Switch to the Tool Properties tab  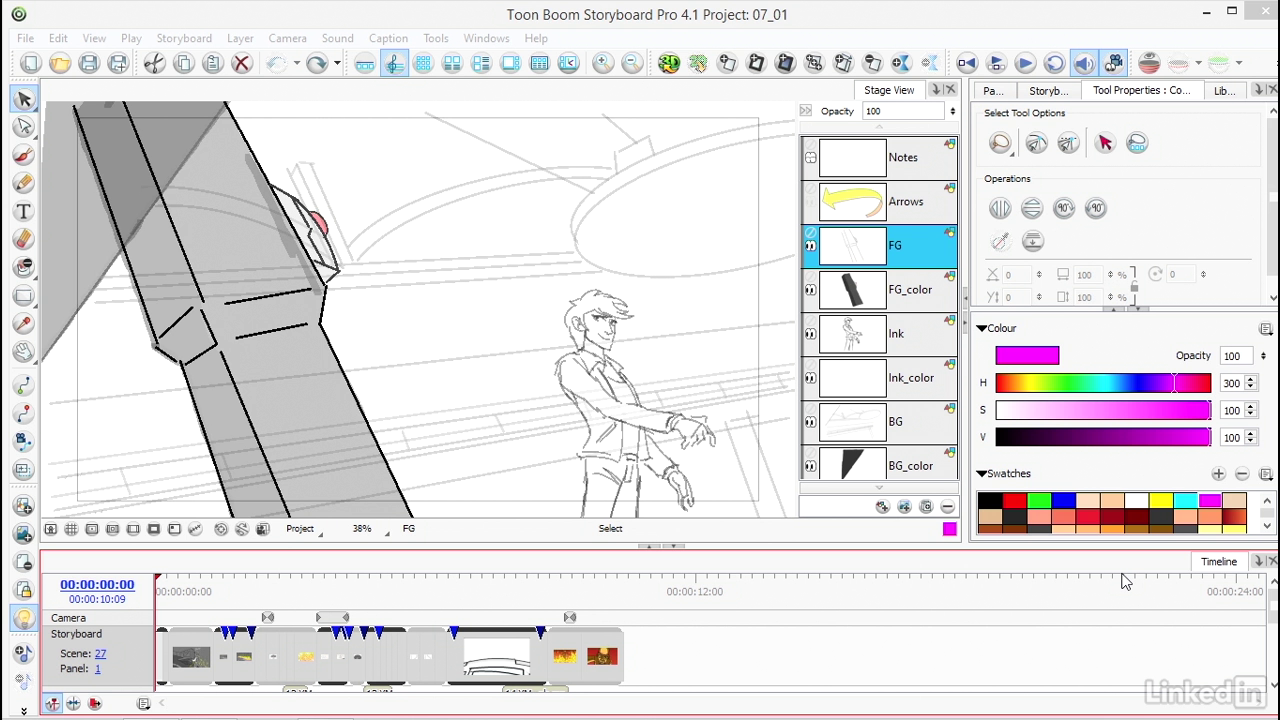1141,90
